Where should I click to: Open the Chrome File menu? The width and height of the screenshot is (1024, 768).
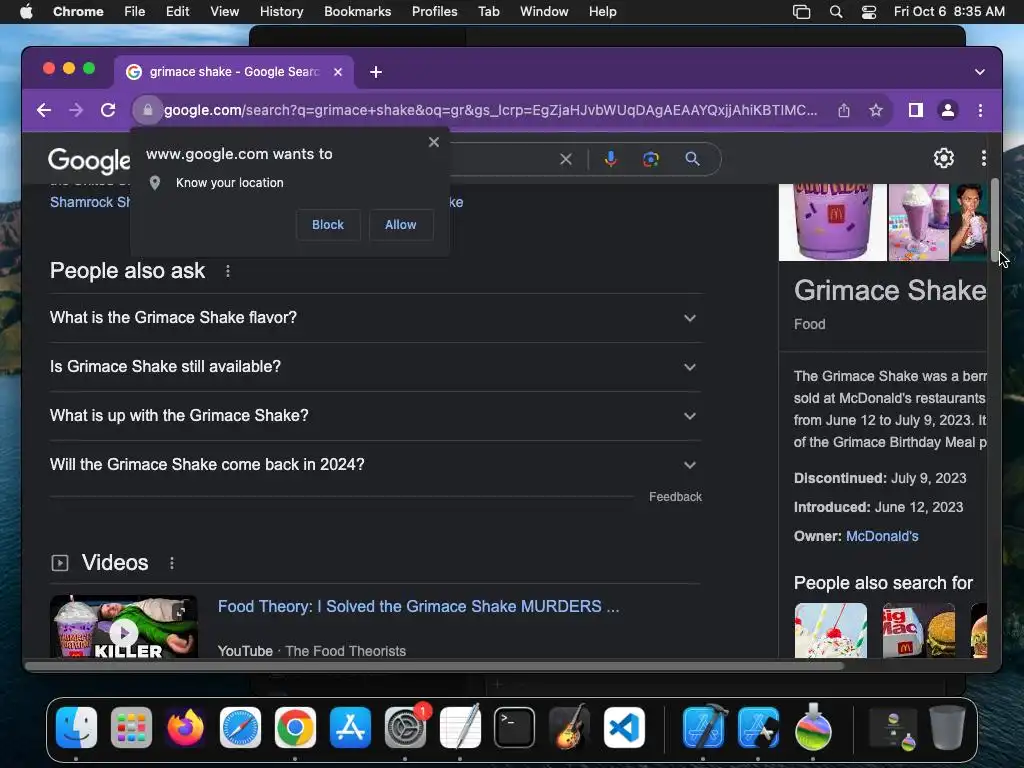(x=135, y=12)
